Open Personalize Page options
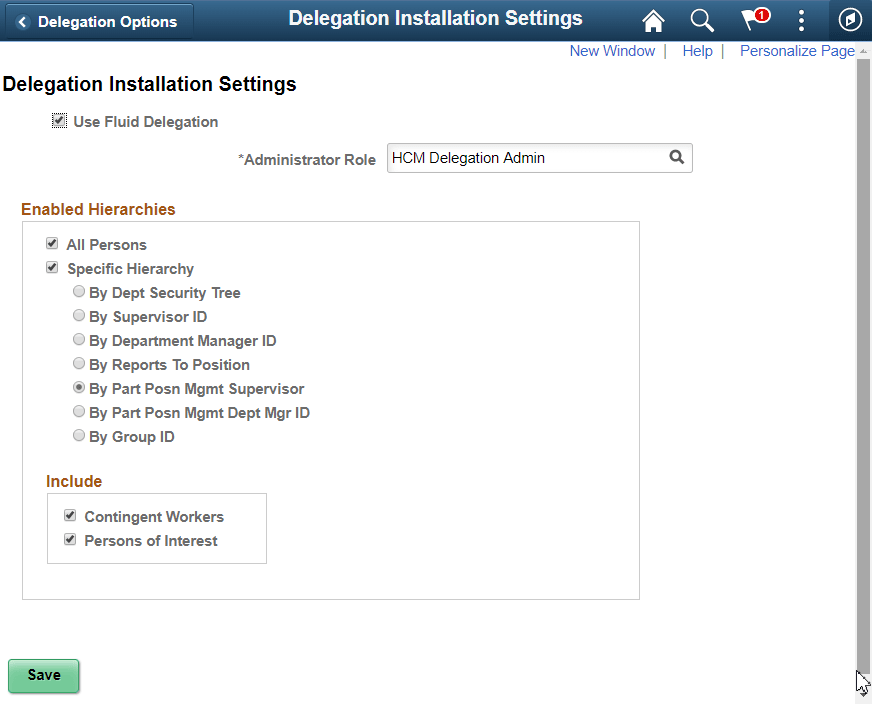 point(797,50)
